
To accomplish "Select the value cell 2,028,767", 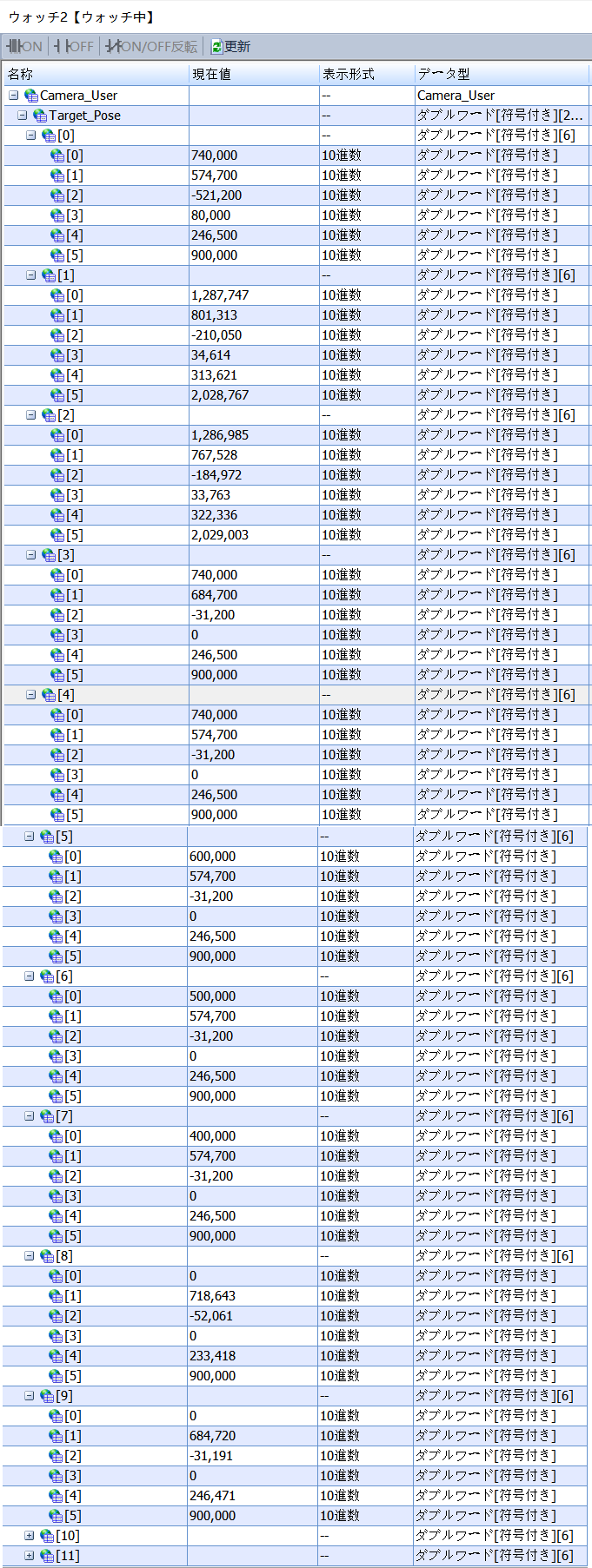I will pyautogui.click(x=254, y=395).
